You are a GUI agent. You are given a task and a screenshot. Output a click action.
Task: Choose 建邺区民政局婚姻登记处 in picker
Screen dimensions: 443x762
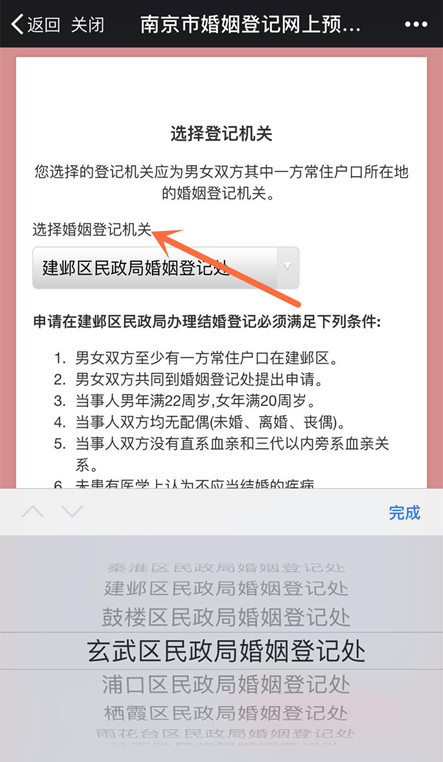tap(226, 589)
